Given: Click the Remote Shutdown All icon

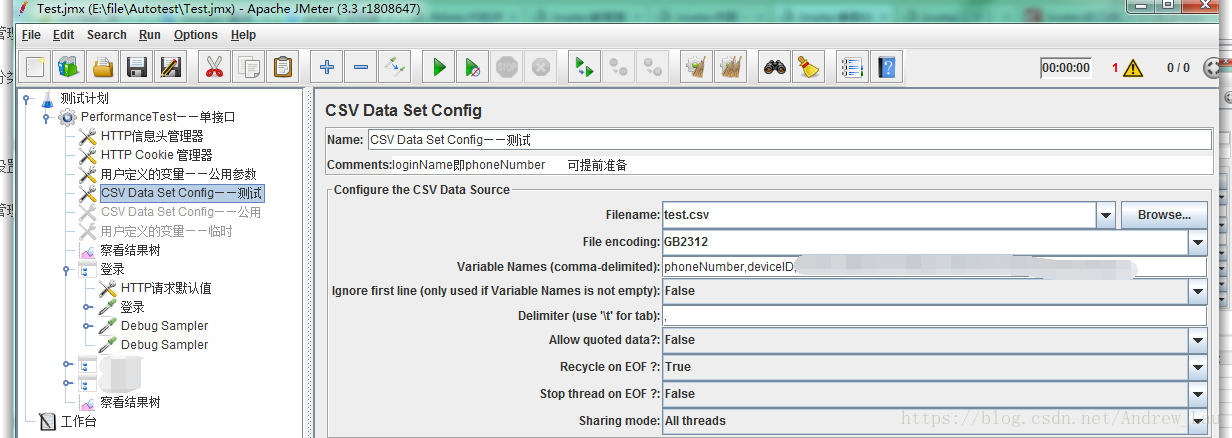Looking at the screenshot, I should [653, 67].
